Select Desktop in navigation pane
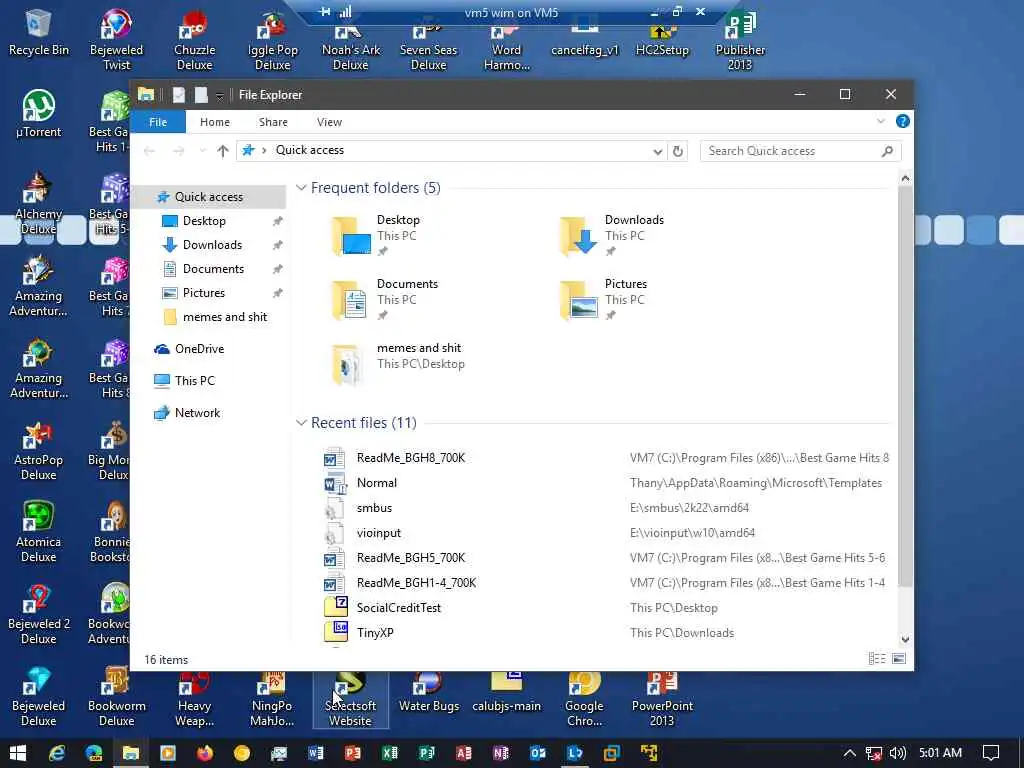This screenshot has height=768, width=1024. (204, 221)
